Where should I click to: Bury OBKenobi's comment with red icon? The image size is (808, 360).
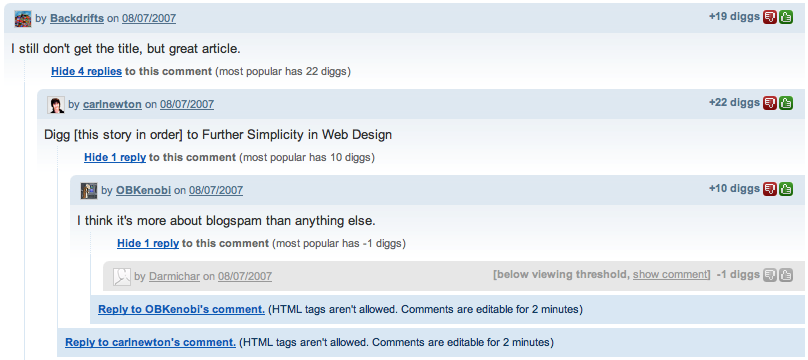(x=770, y=189)
